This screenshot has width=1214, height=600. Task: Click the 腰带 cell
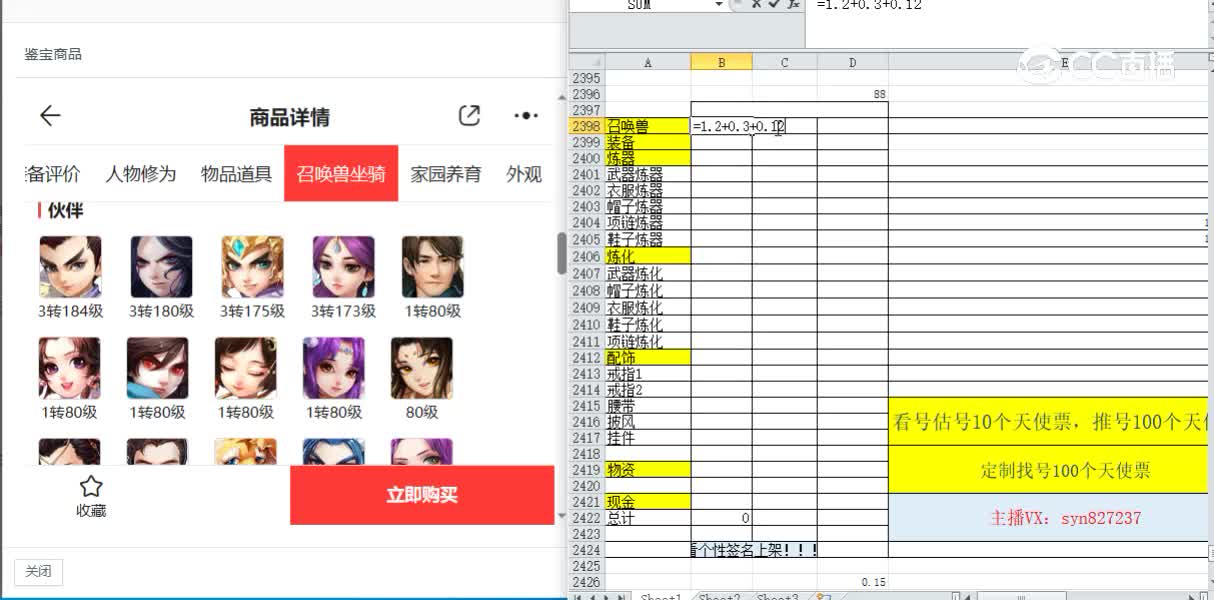(x=648, y=406)
